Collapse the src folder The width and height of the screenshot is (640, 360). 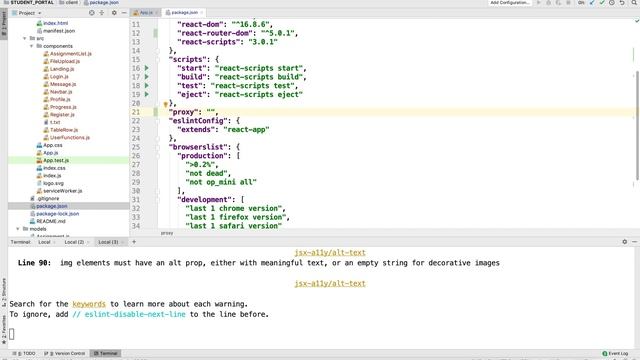(x=24, y=38)
